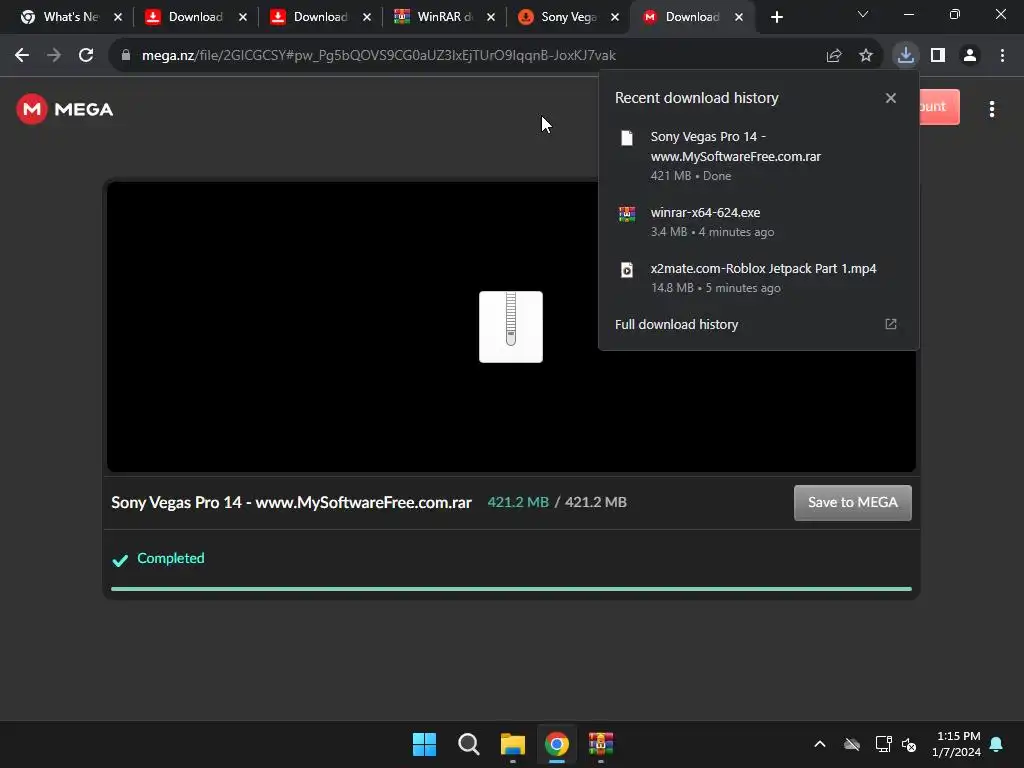Open the Chrome side panel
1024x768 pixels.
[938, 56]
